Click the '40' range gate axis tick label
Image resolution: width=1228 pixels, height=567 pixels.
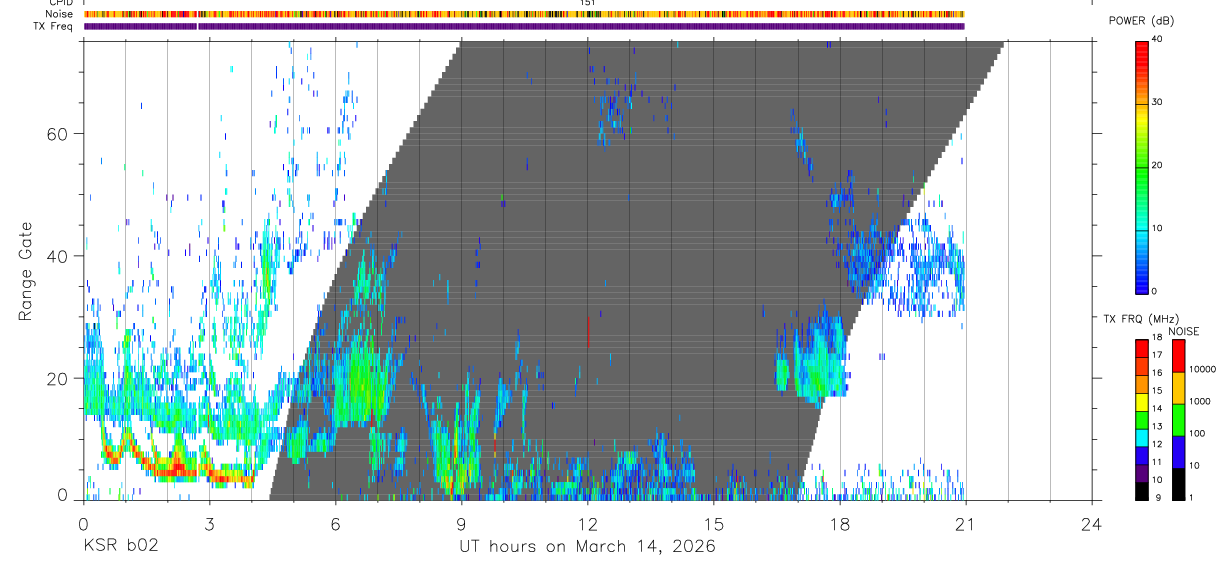[59, 256]
